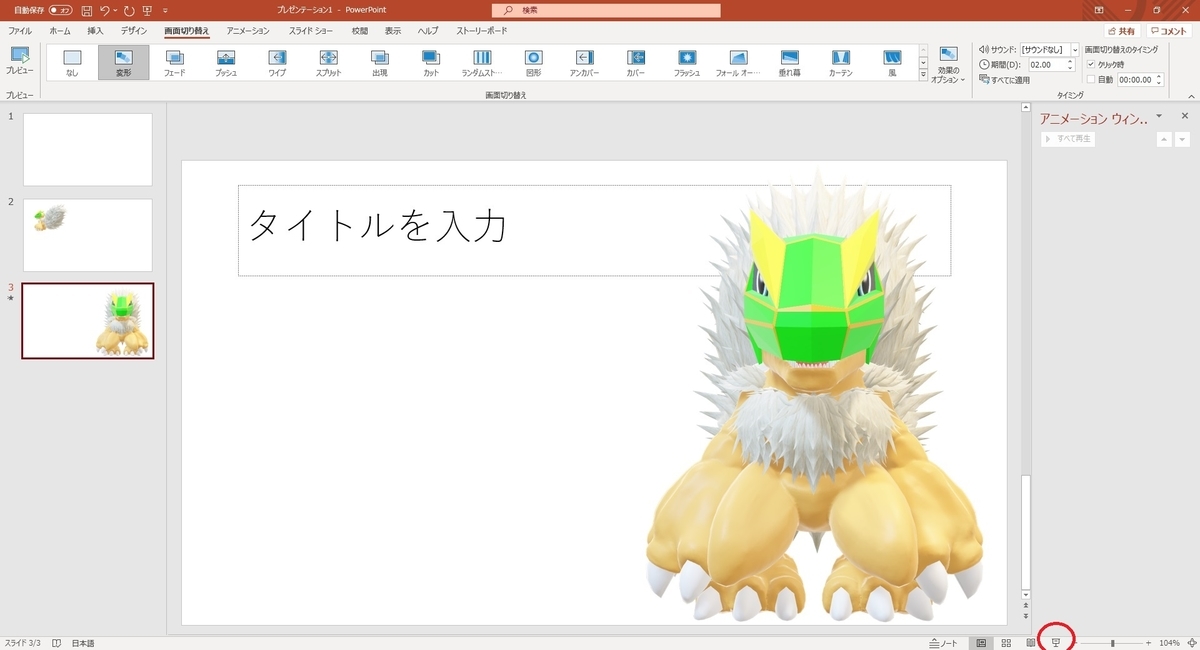Click the zoom in plus button
The width and height of the screenshot is (1200, 650).
click(1148, 643)
